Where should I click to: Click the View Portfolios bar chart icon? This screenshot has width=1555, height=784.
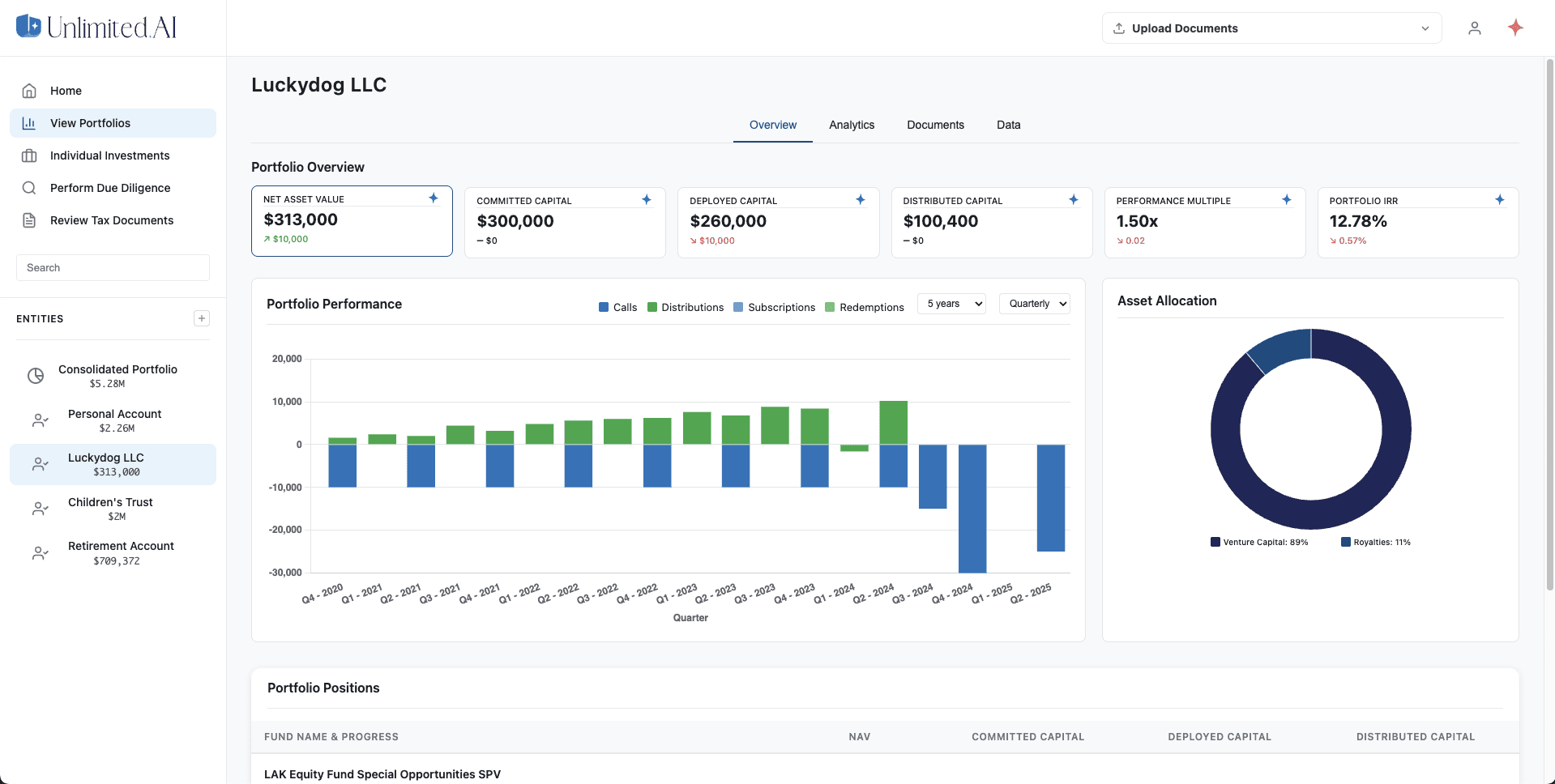pyautogui.click(x=29, y=123)
